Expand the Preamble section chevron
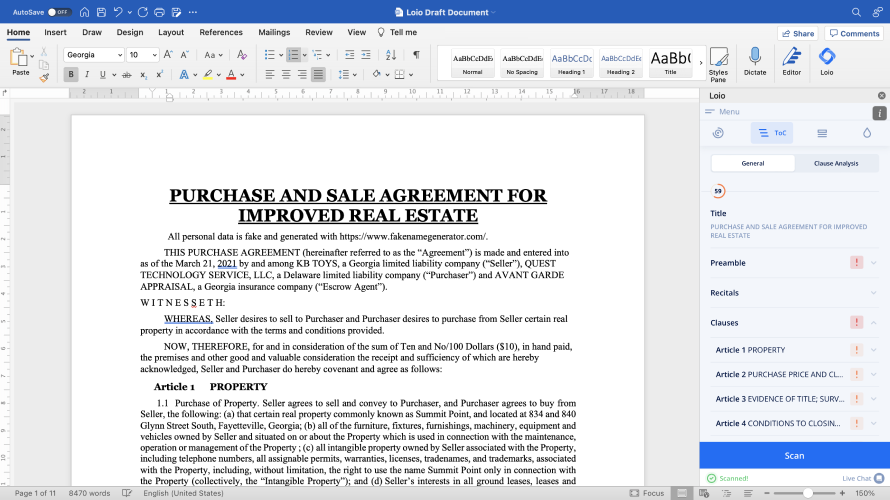The height and width of the screenshot is (500, 890). [874, 263]
